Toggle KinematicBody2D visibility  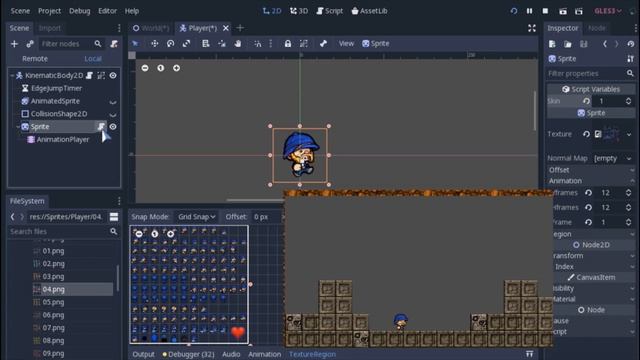click(x=113, y=75)
